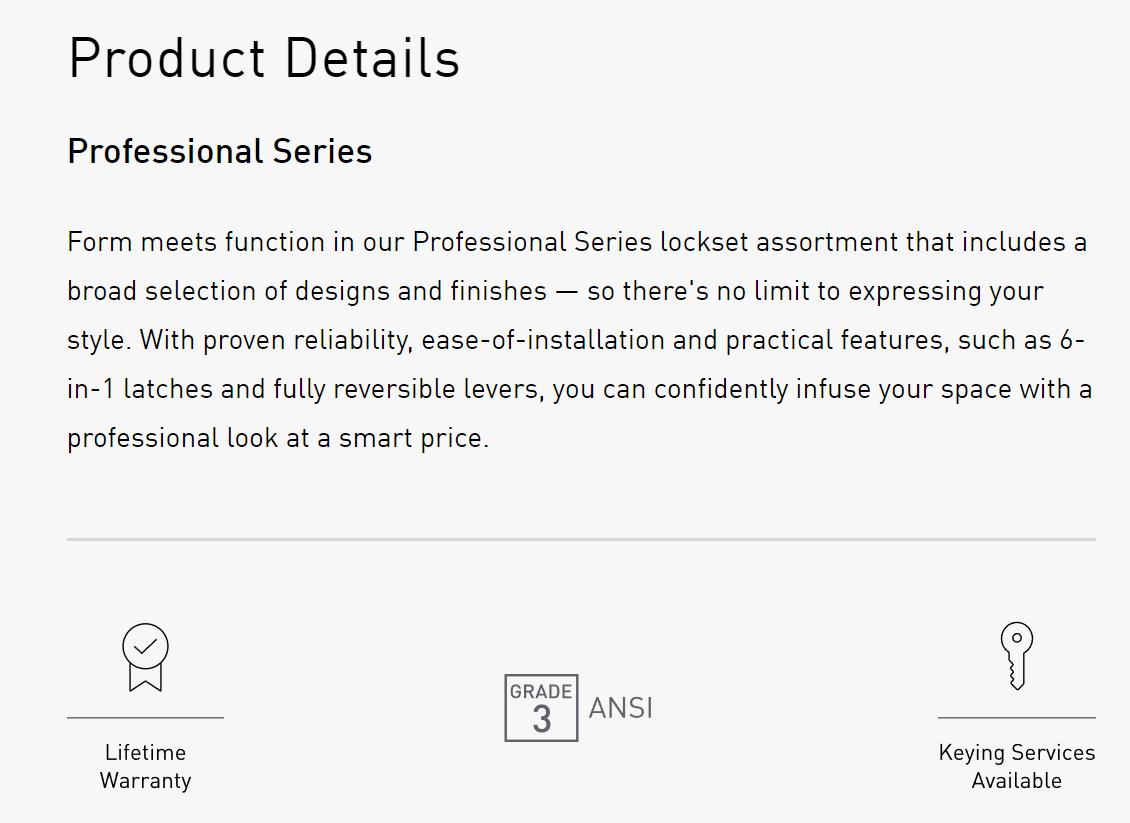Select the Keying Services Available label
1130x823 pixels.
pos(1016,766)
